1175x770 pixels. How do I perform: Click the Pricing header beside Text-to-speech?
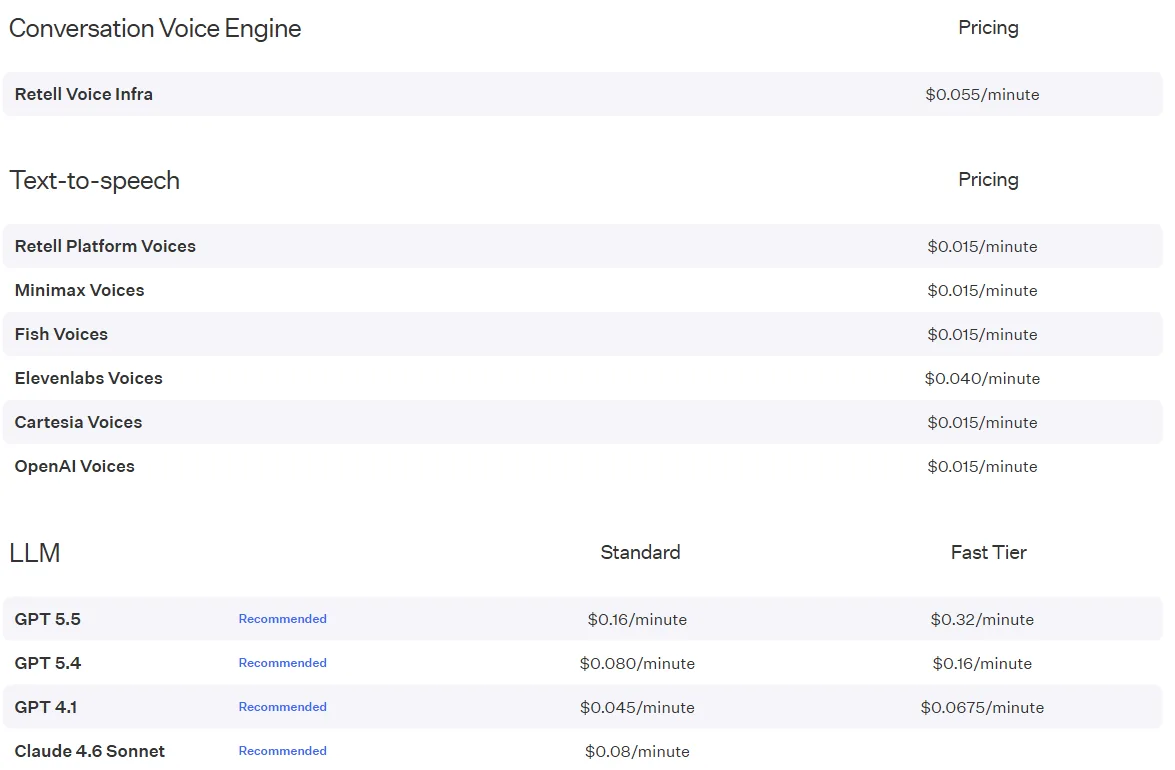click(x=988, y=180)
